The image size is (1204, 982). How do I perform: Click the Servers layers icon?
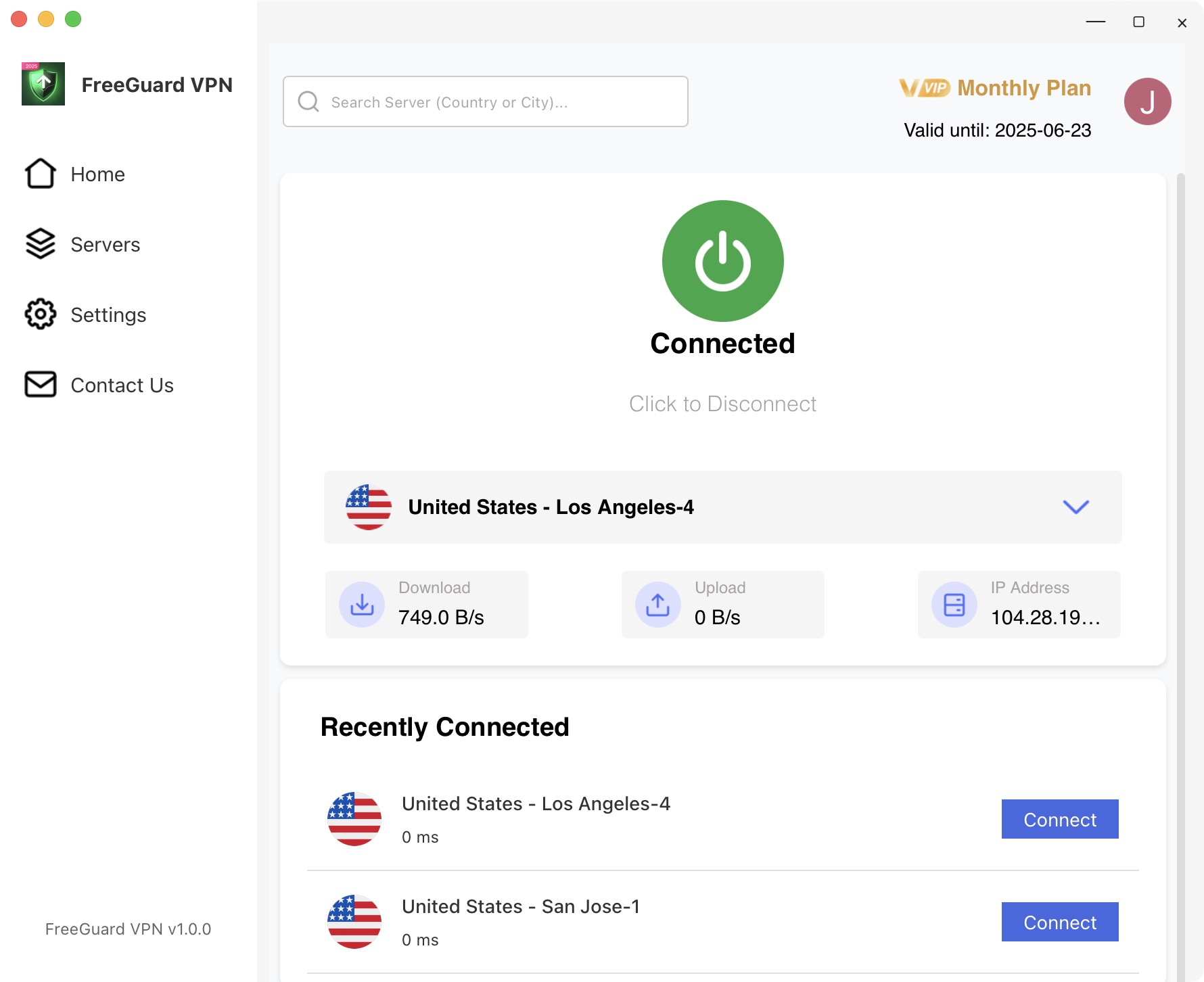click(41, 244)
